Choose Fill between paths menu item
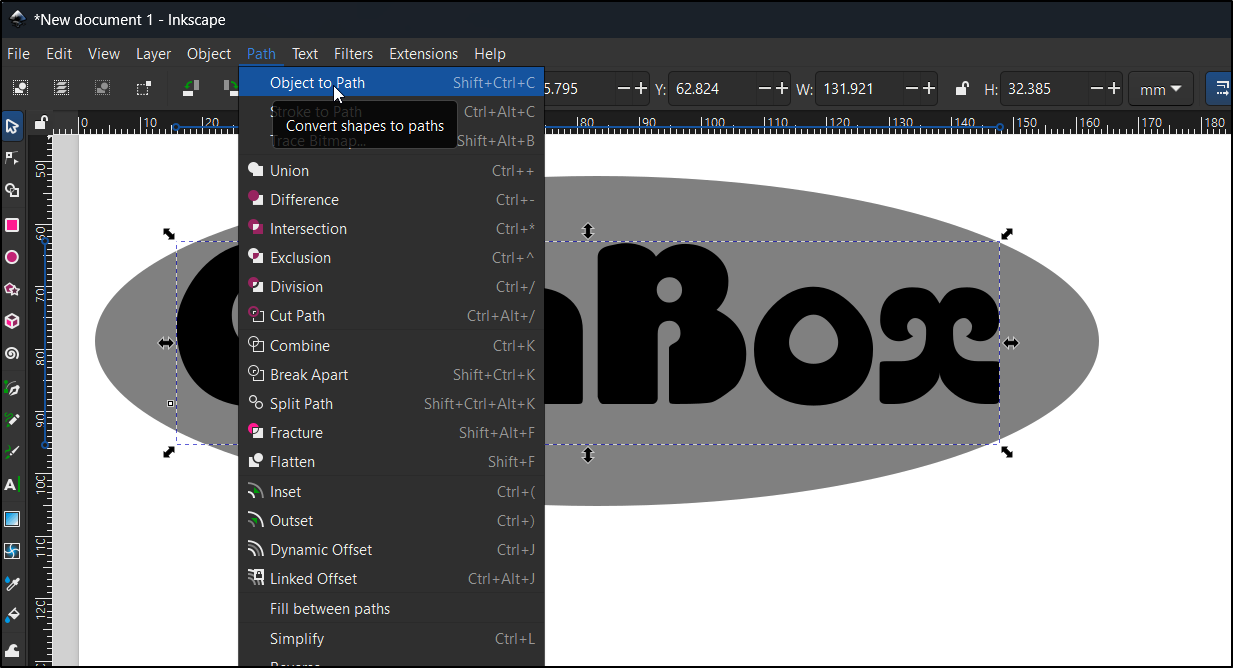The height and width of the screenshot is (668, 1233). coord(391,609)
